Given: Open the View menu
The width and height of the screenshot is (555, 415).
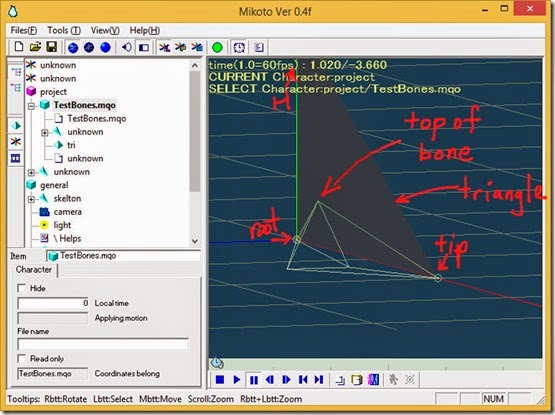Looking at the screenshot, I should pos(105,30).
